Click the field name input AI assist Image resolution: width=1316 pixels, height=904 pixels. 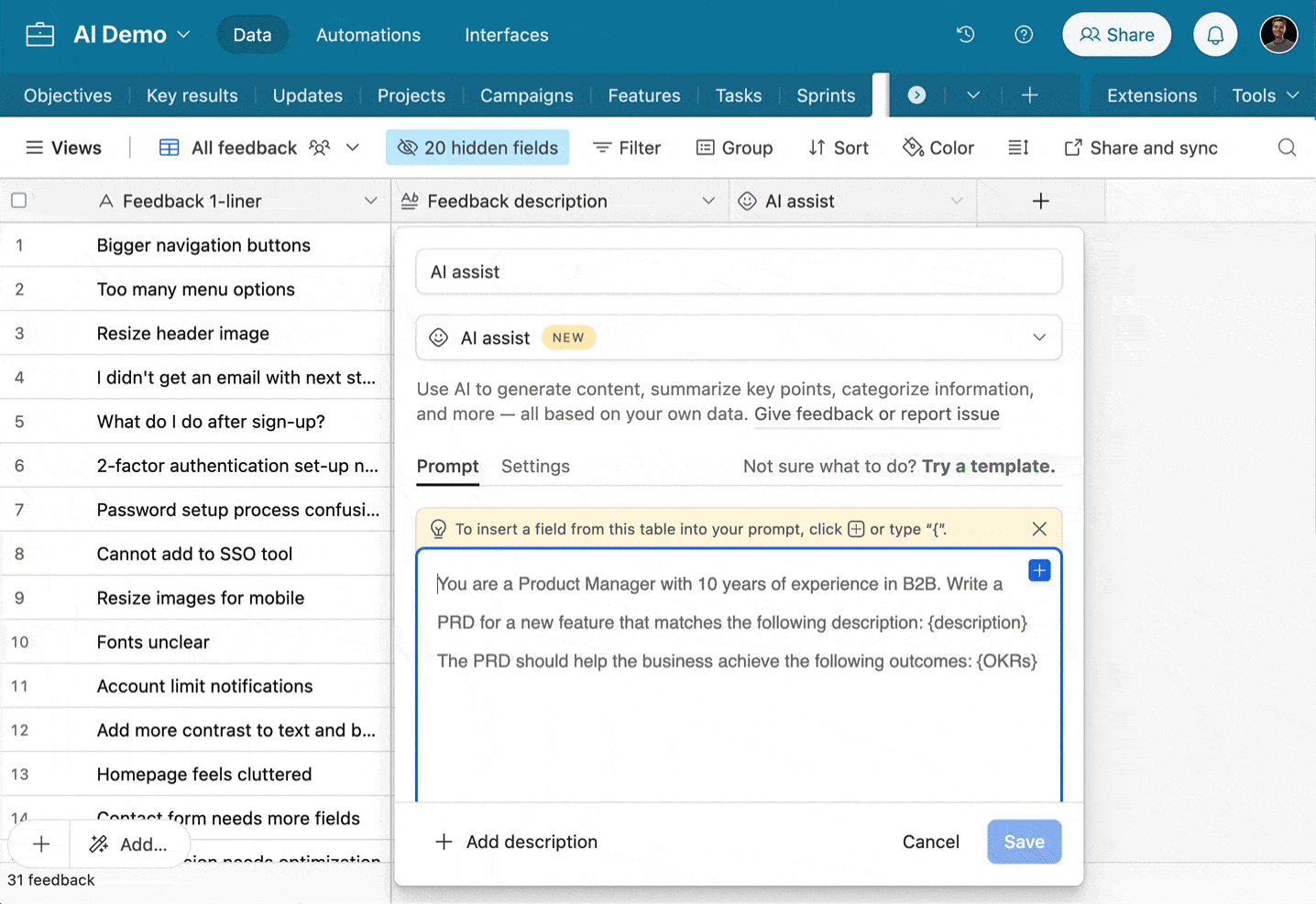739,271
